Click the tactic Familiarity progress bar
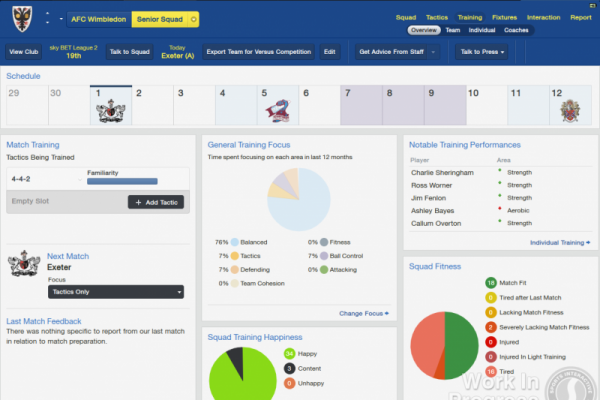The height and width of the screenshot is (400, 600). click(x=122, y=181)
